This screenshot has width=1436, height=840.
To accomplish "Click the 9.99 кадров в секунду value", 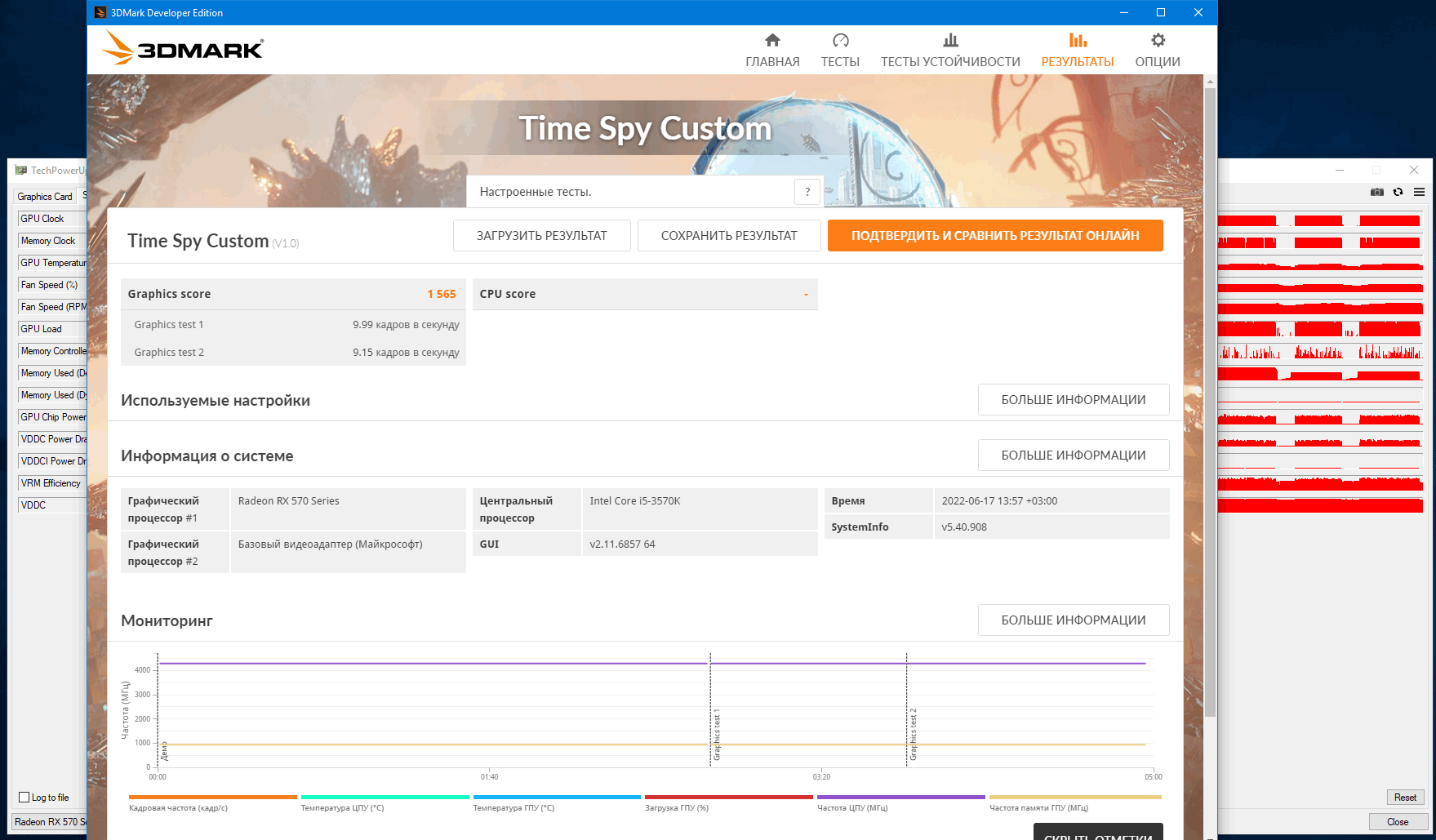I will [406, 325].
